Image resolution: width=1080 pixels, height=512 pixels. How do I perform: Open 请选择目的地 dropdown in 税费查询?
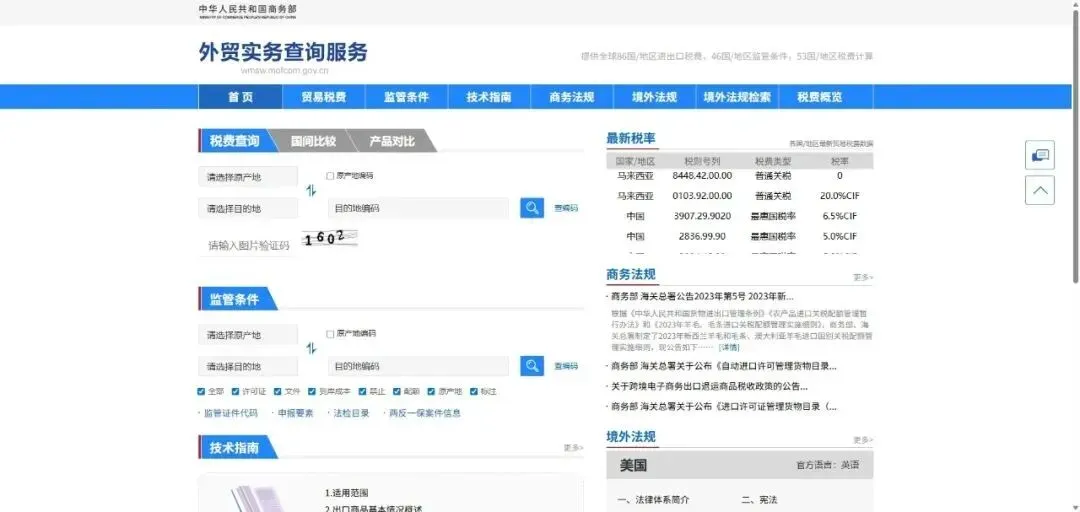click(x=248, y=208)
